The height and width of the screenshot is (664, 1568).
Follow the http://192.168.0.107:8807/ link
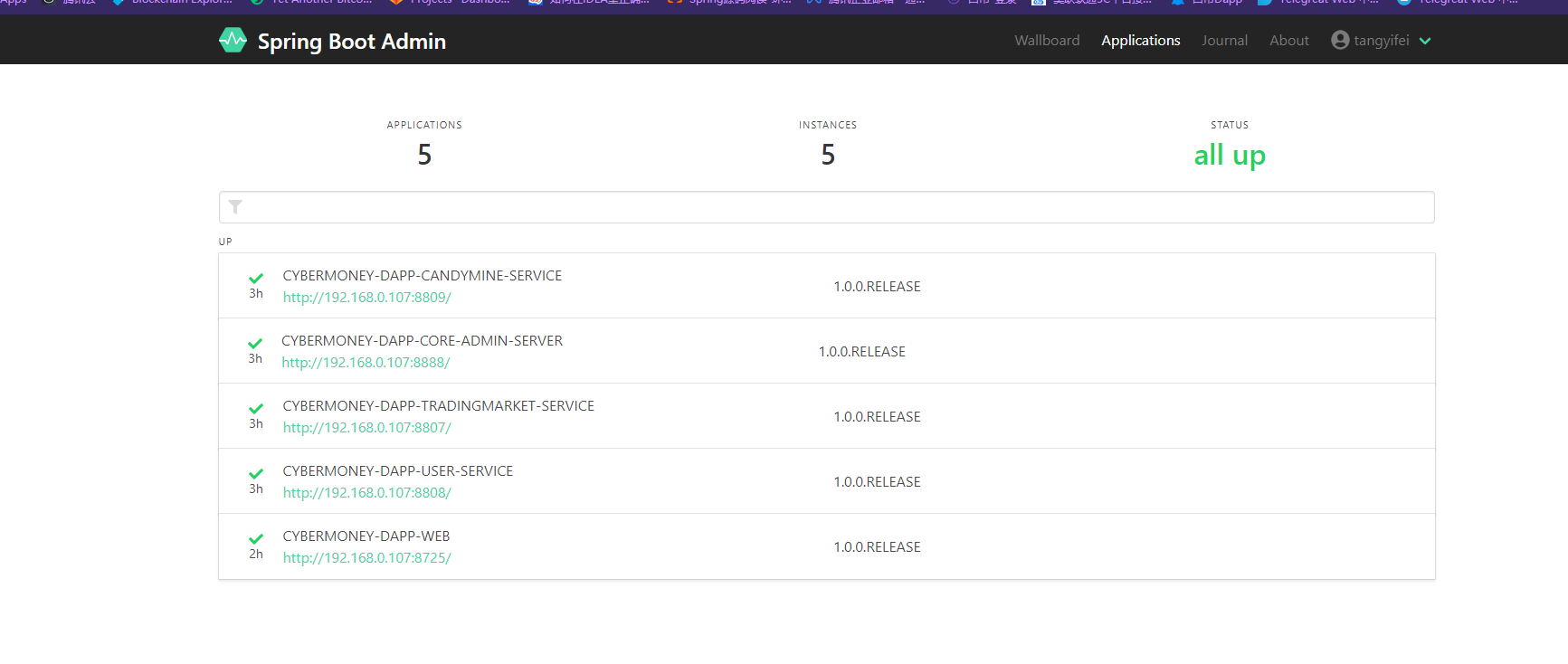point(366,428)
